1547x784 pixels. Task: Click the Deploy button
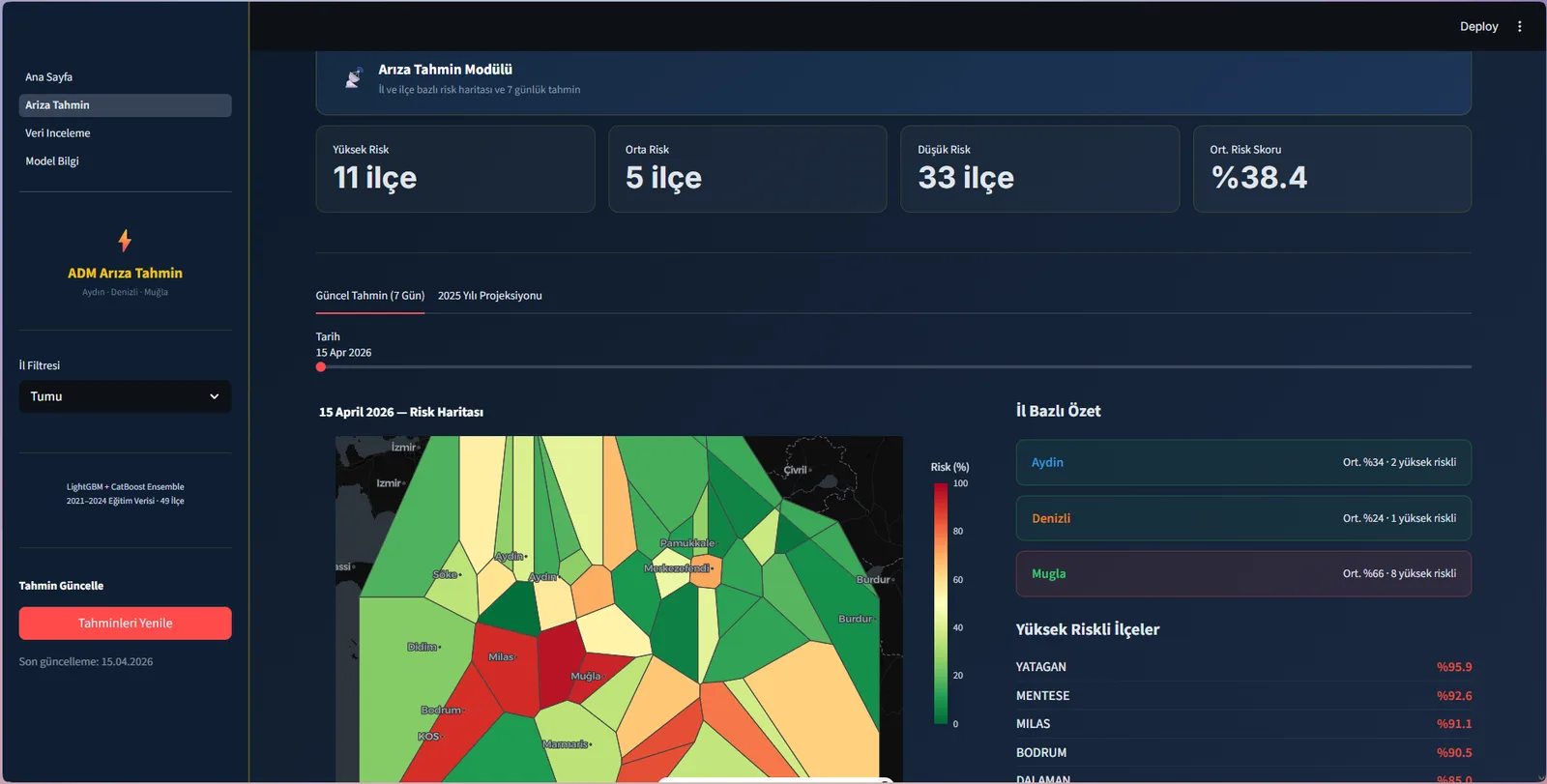click(1478, 26)
